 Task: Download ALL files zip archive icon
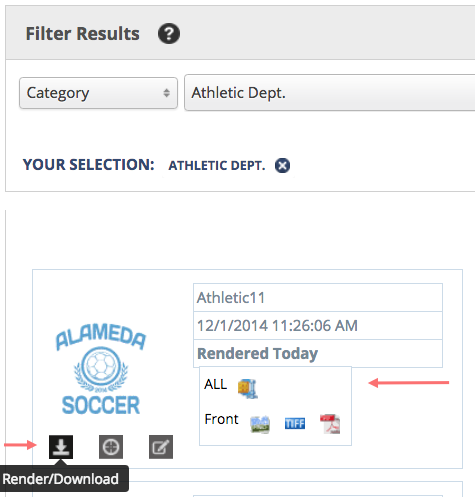click(x=248, y=389)
